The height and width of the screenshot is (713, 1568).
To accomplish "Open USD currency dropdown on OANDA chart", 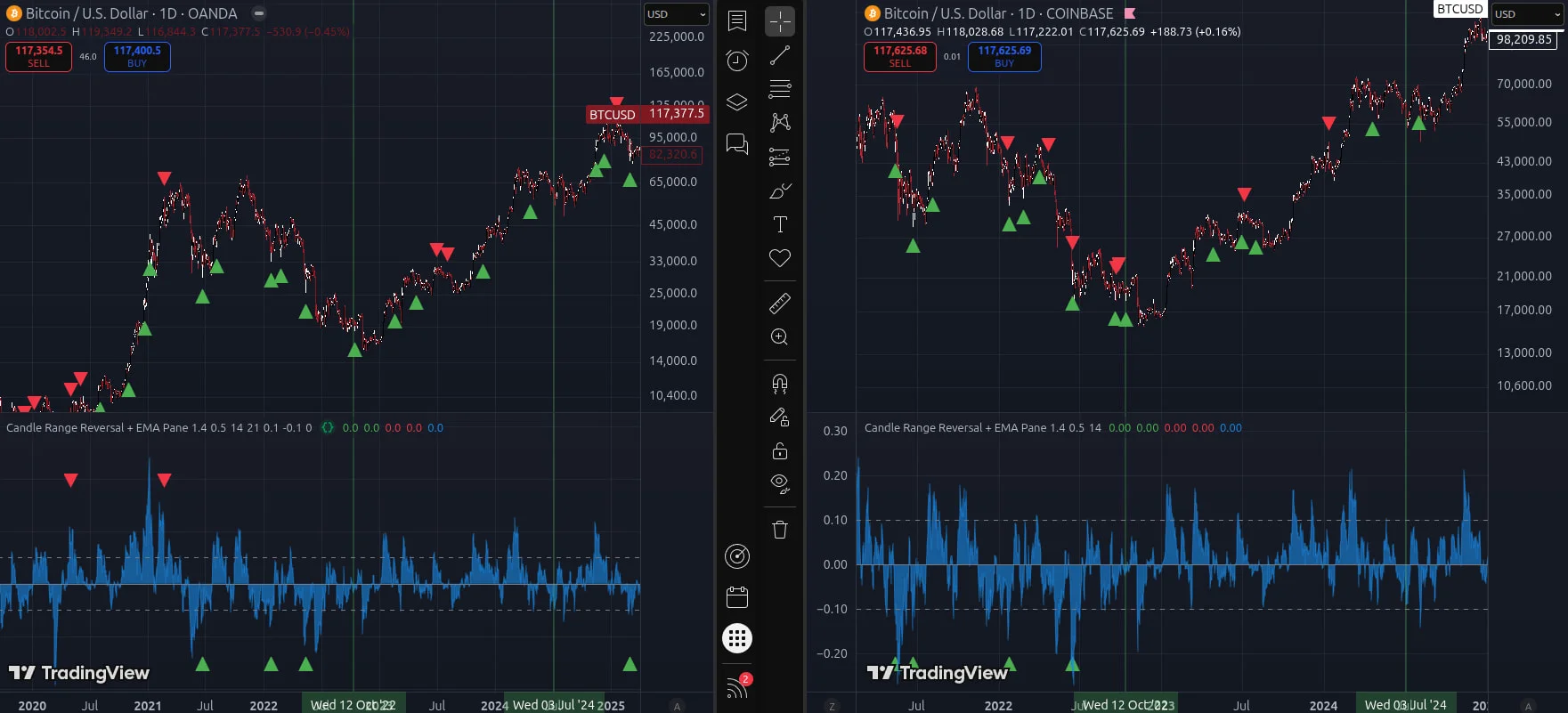I will coord(677,14).
